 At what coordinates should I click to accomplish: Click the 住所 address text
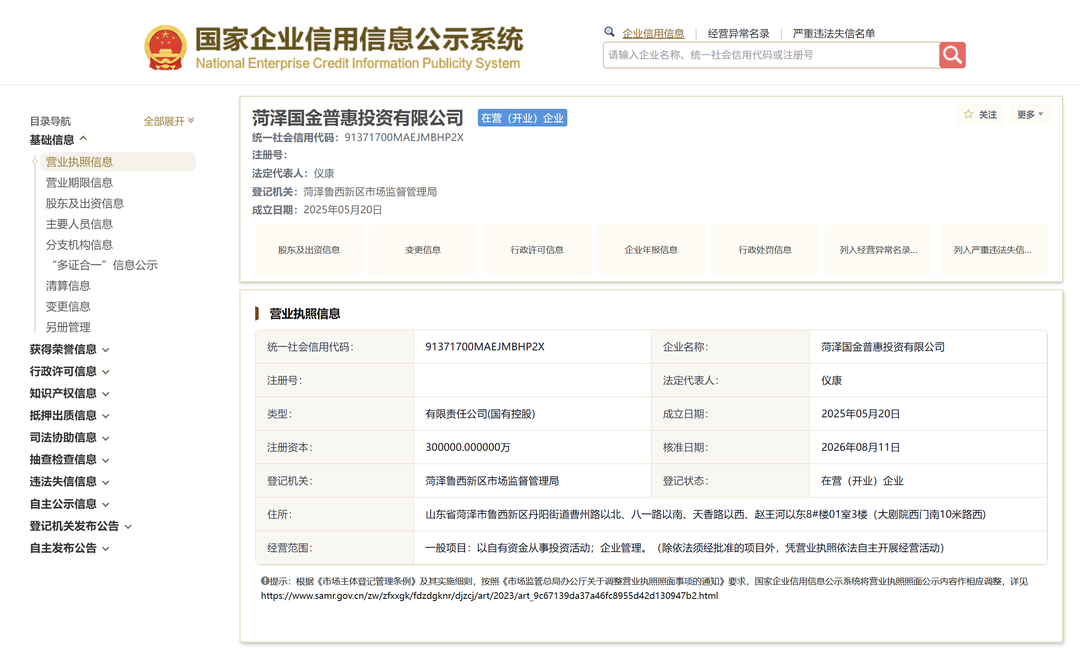(705, 514)
